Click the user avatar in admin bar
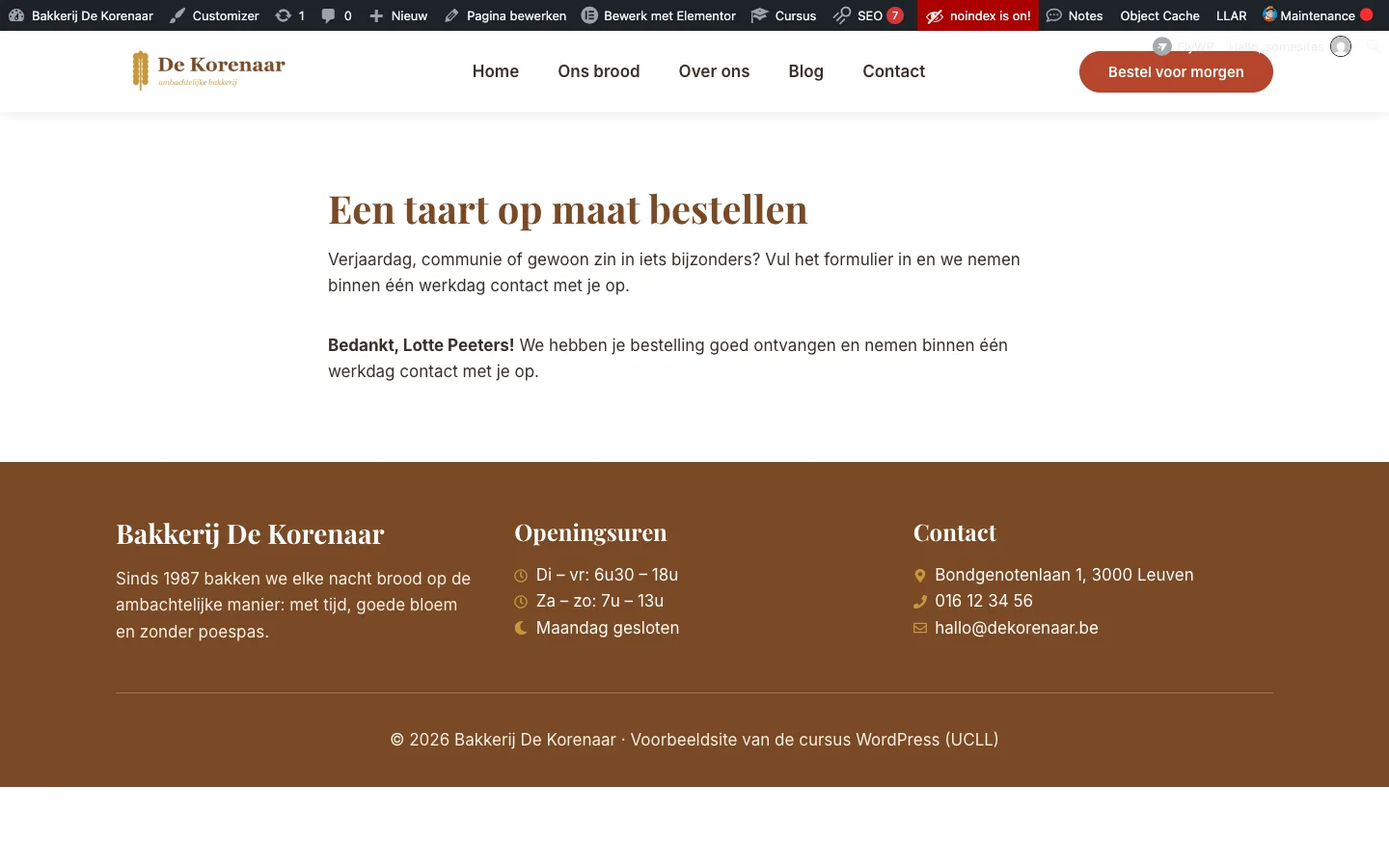 point(1341,46)
